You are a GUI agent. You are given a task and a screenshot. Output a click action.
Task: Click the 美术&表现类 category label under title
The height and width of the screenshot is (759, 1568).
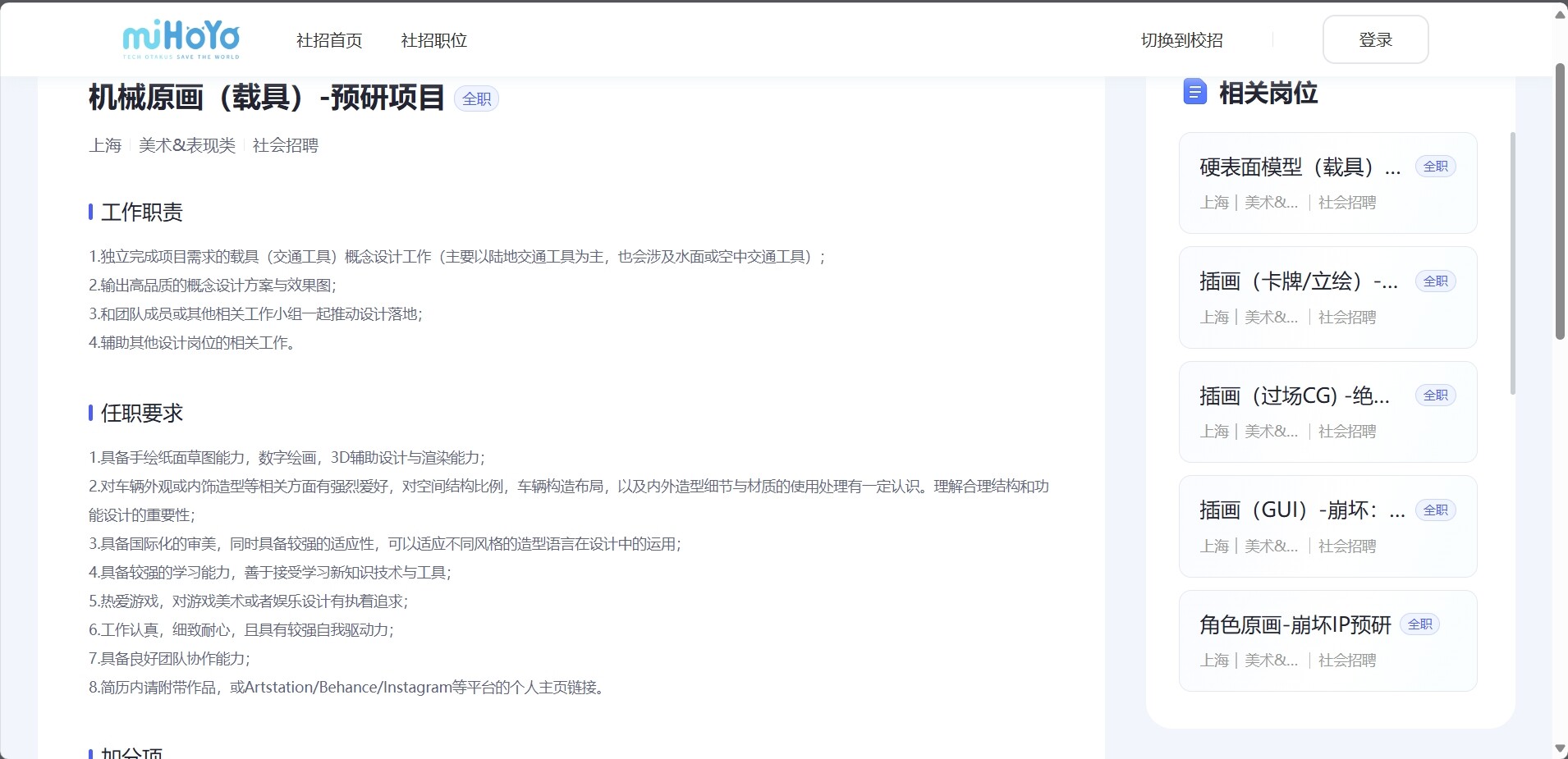(187, 145)
